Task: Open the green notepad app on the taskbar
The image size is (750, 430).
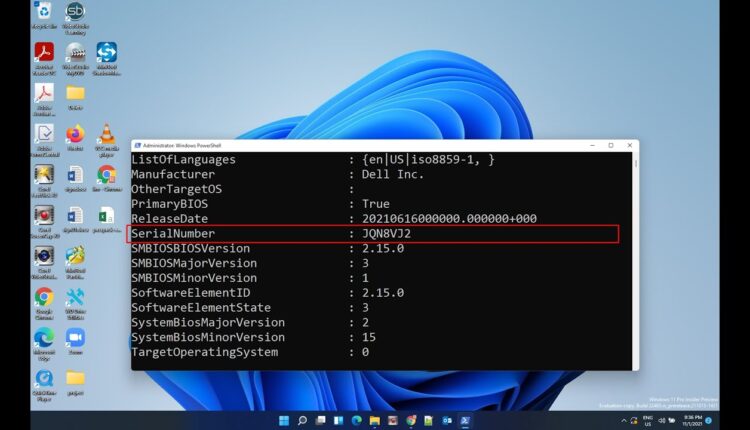Action: tap(429, 420)
